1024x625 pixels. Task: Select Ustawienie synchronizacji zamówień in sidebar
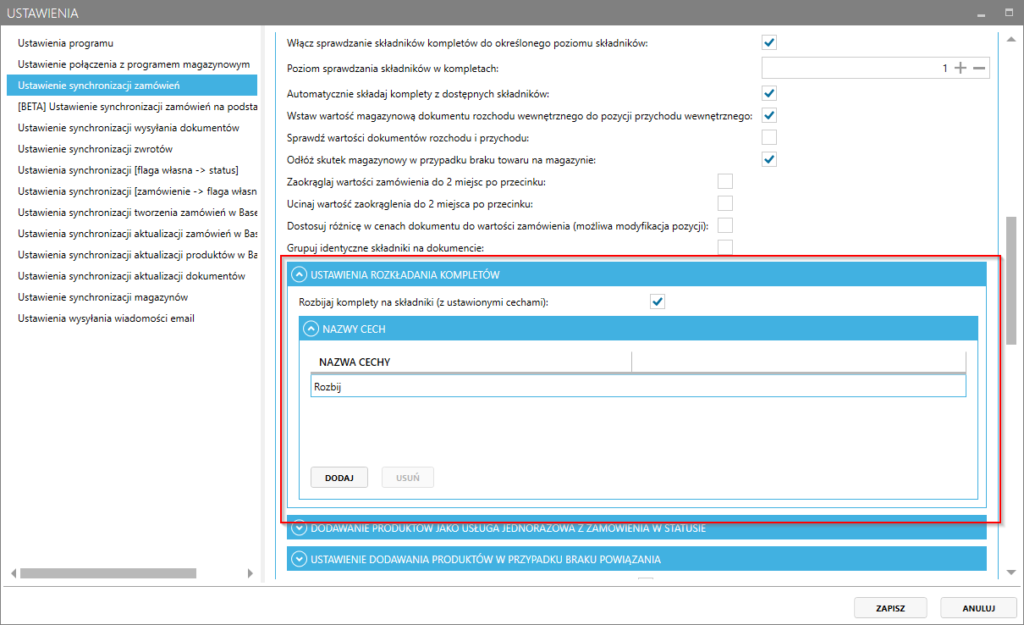tap(132, 85)
